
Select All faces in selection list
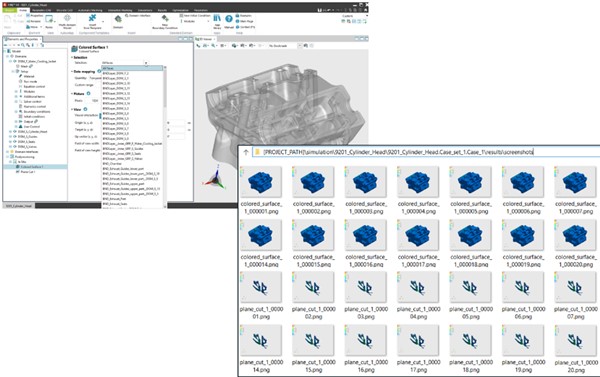click(132, 68)
